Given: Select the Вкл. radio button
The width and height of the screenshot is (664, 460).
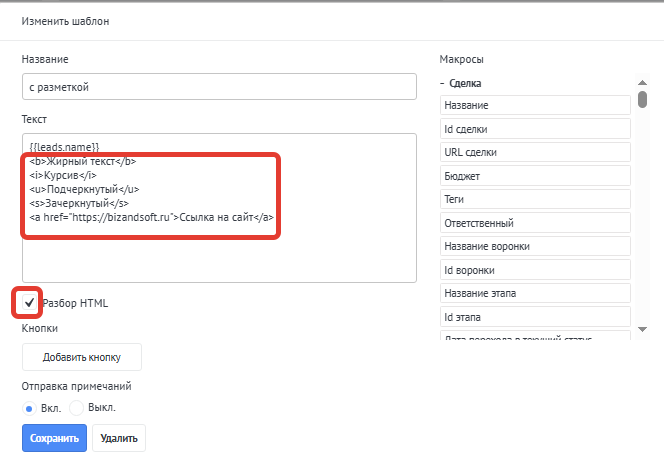Looking at the screenshot, I should (x=29, y=409).
